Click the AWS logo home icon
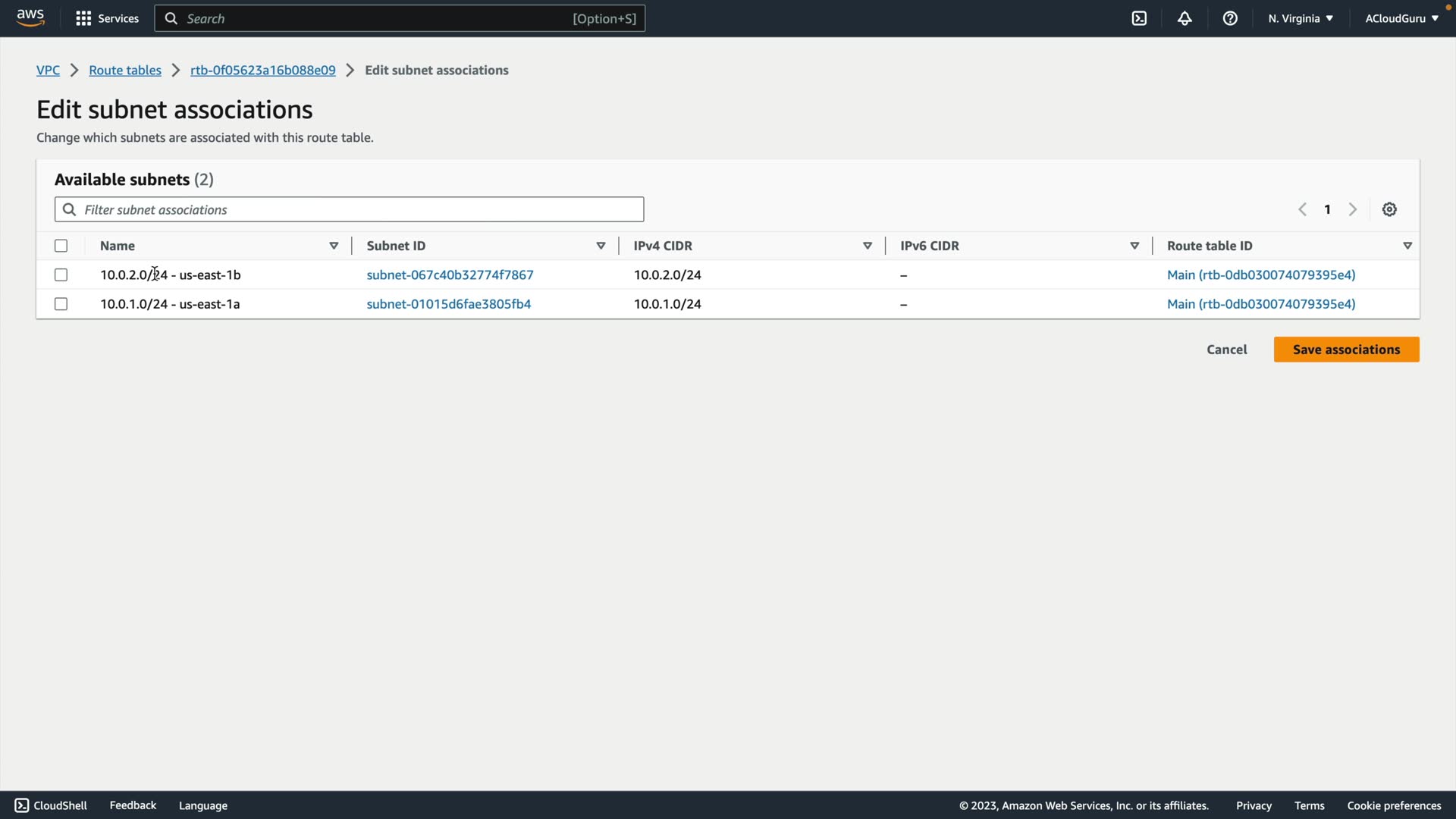This screenshot has width=1456, height=819. (30, 17)
